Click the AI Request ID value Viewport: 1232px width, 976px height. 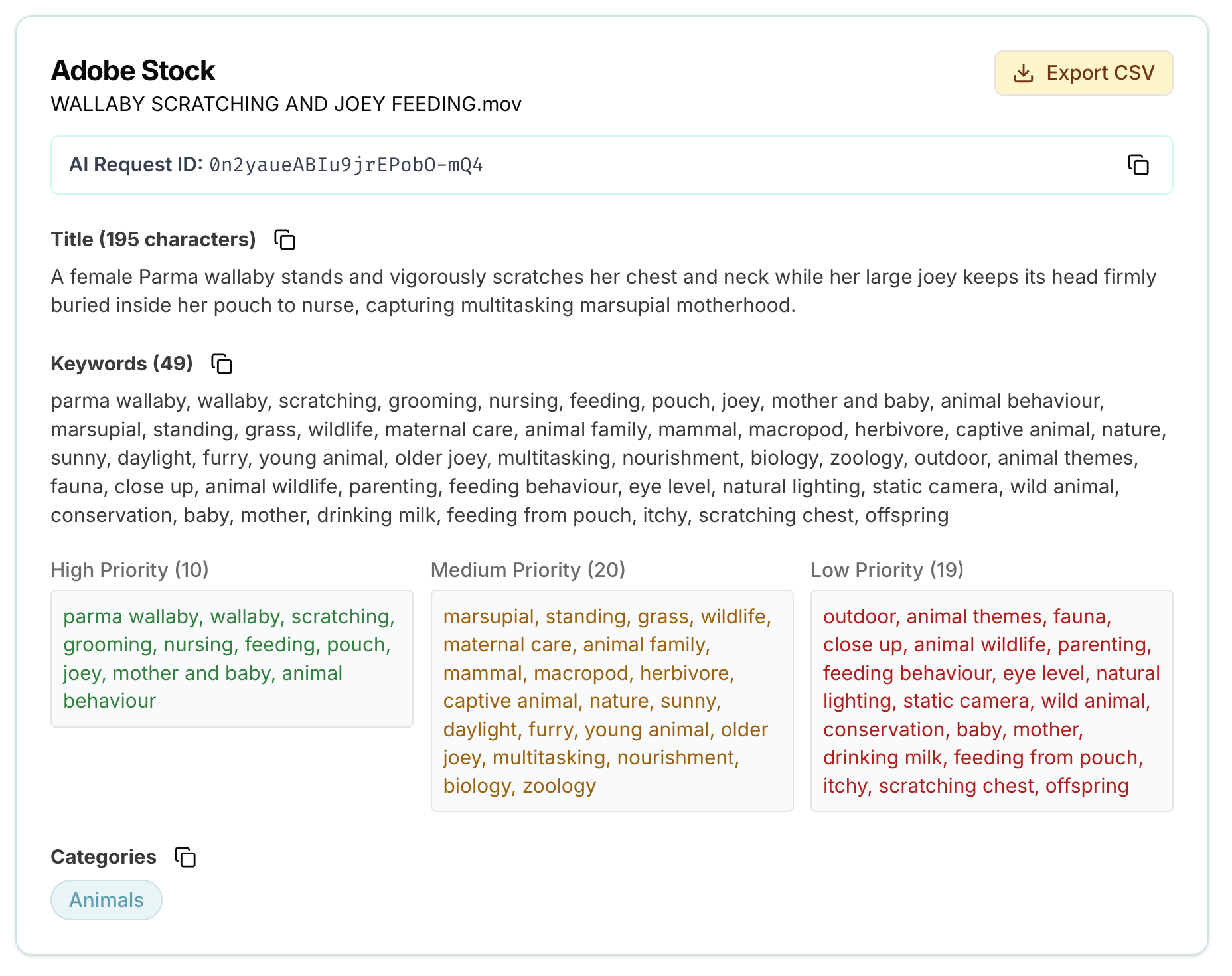click(346, 165)
